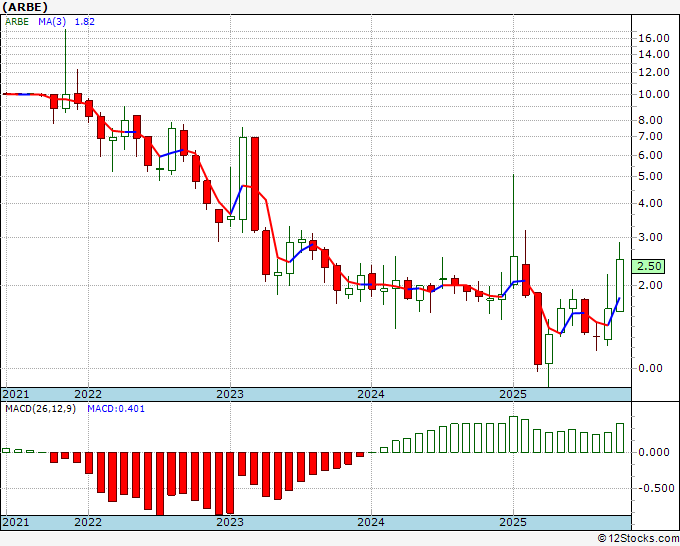
Task: Click the tallest green MACD histogram bar
Action: pyautogui.click(x=513, y=434)
